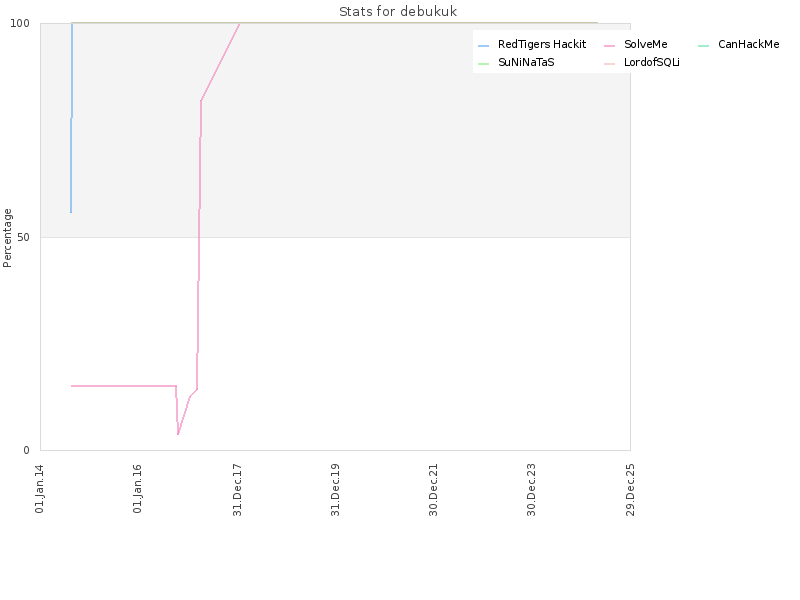Screen dimensions: 800x600
Task: Click the teal CanHackMe legend color marker
Action: (x=703, y=46)
